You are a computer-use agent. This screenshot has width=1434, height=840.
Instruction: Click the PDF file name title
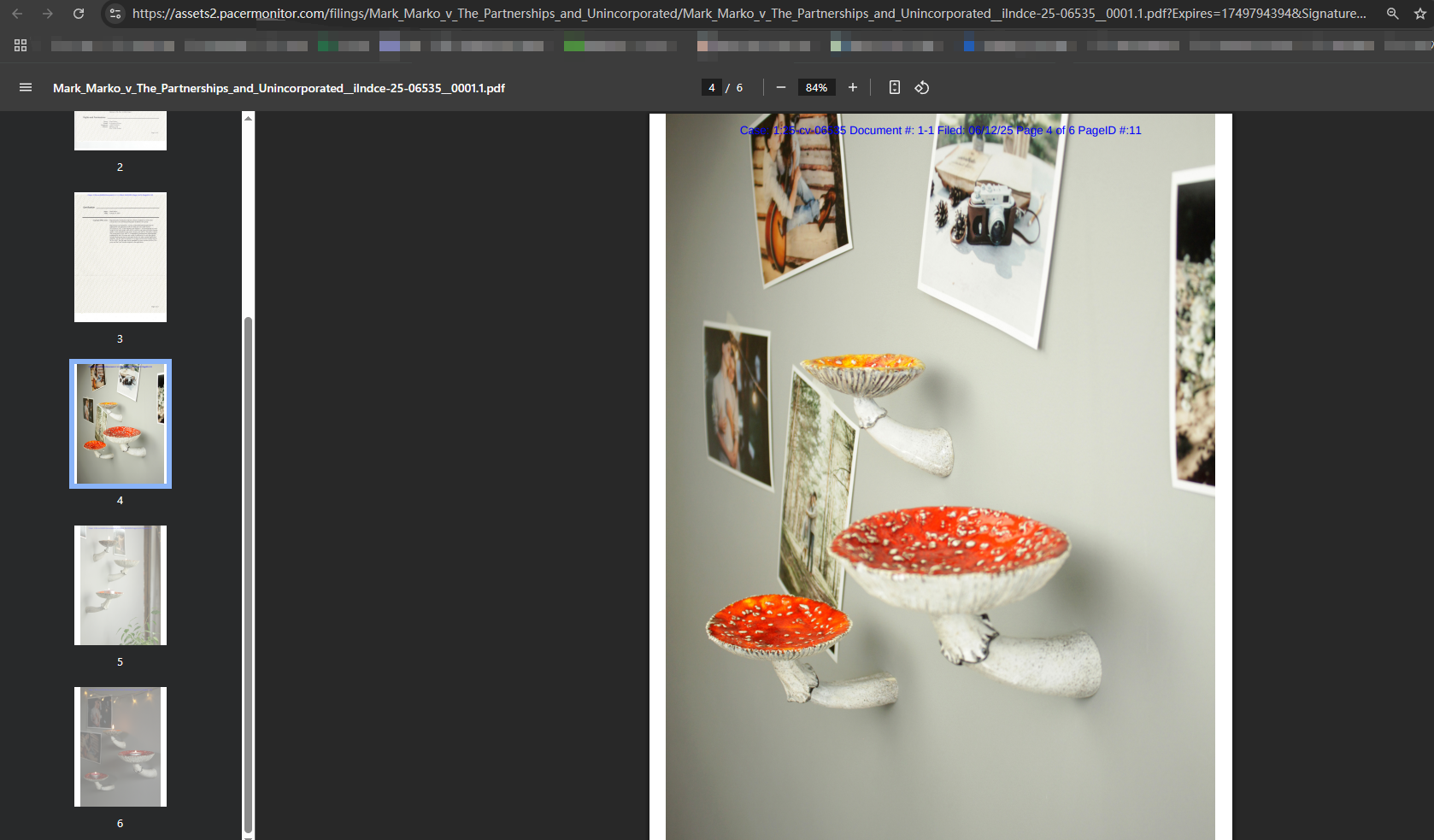pos(279,88)
